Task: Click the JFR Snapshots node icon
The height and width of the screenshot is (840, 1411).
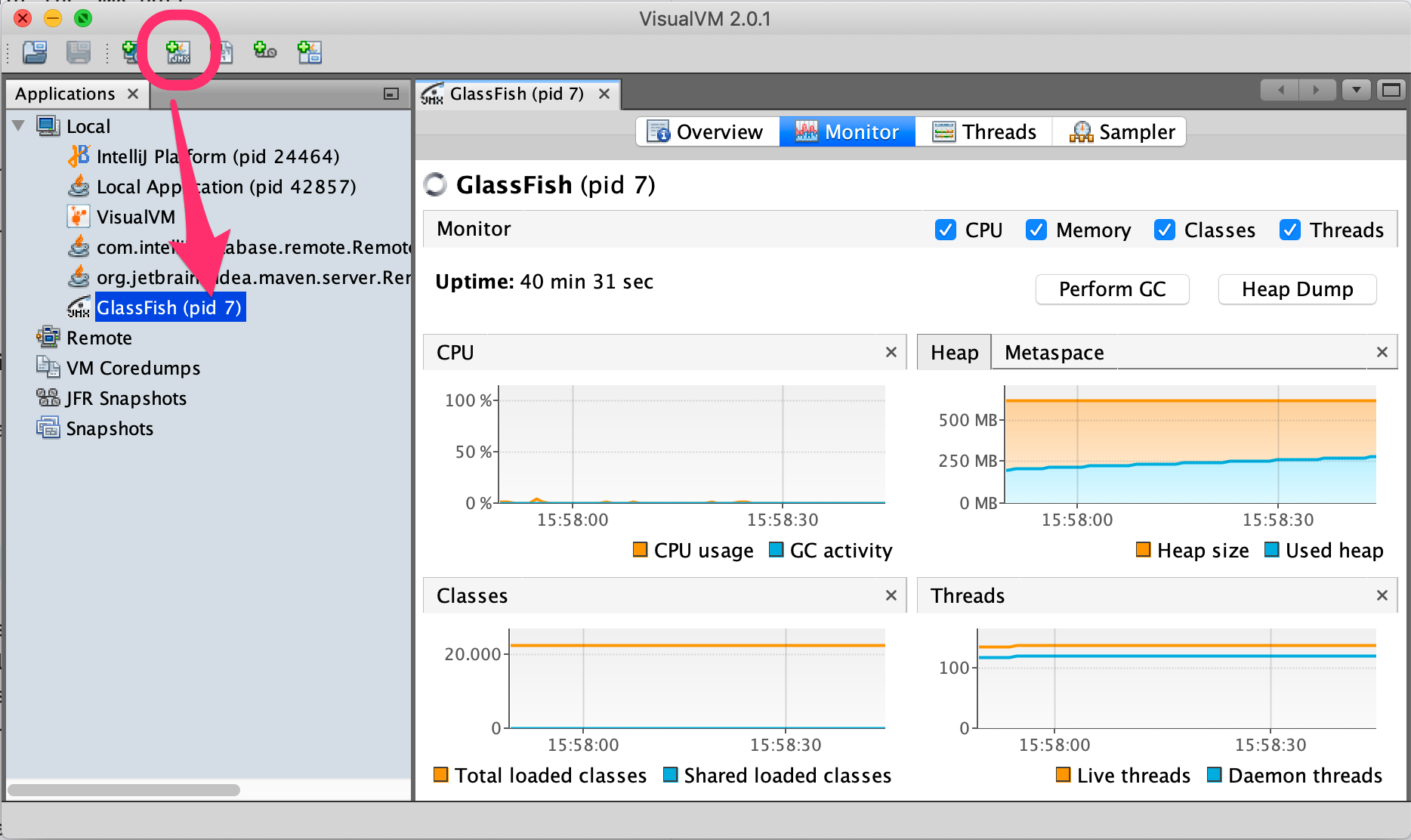Action: click(48, 398)
